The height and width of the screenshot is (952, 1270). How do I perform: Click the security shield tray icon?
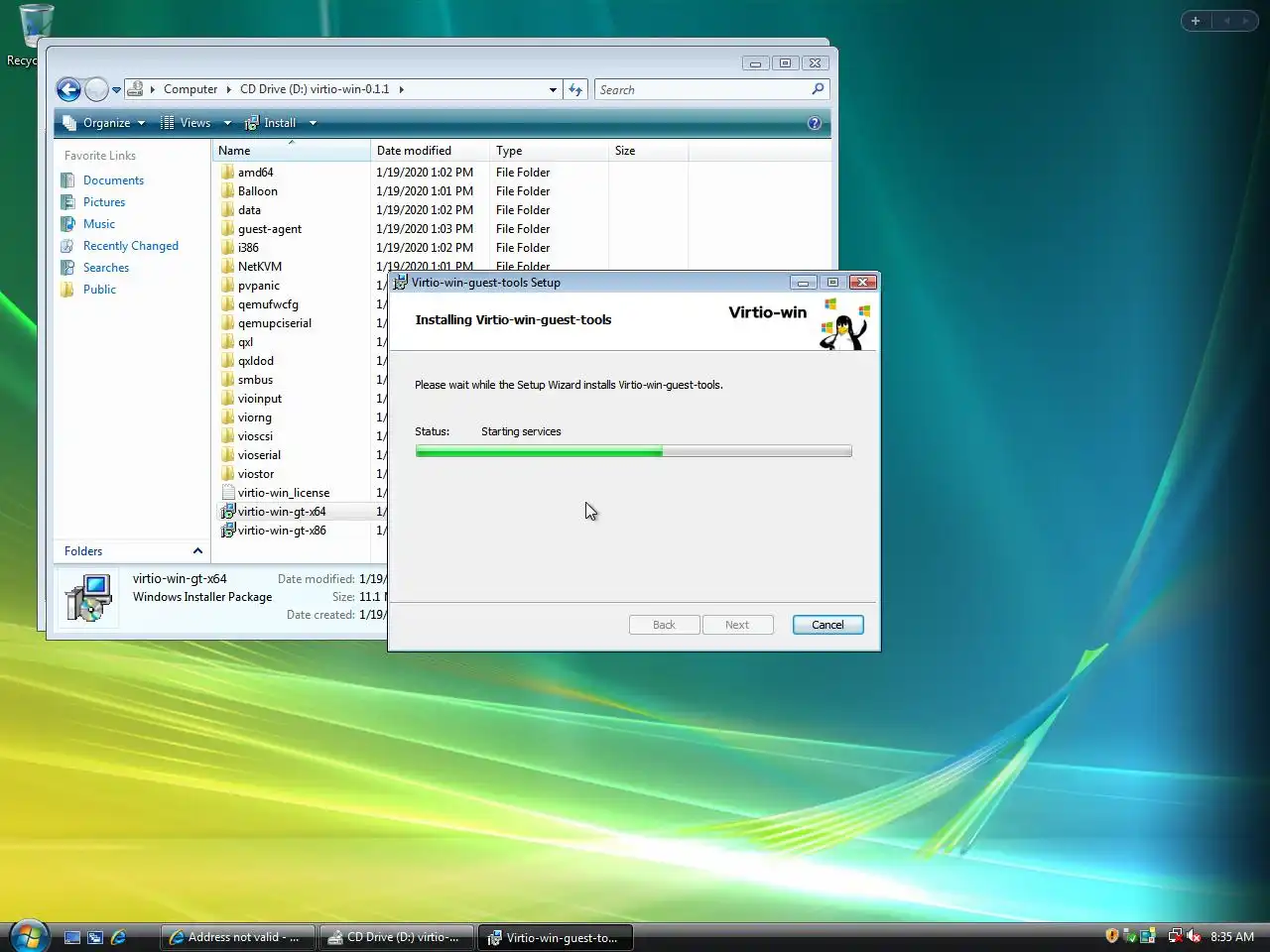(1112, 936)
